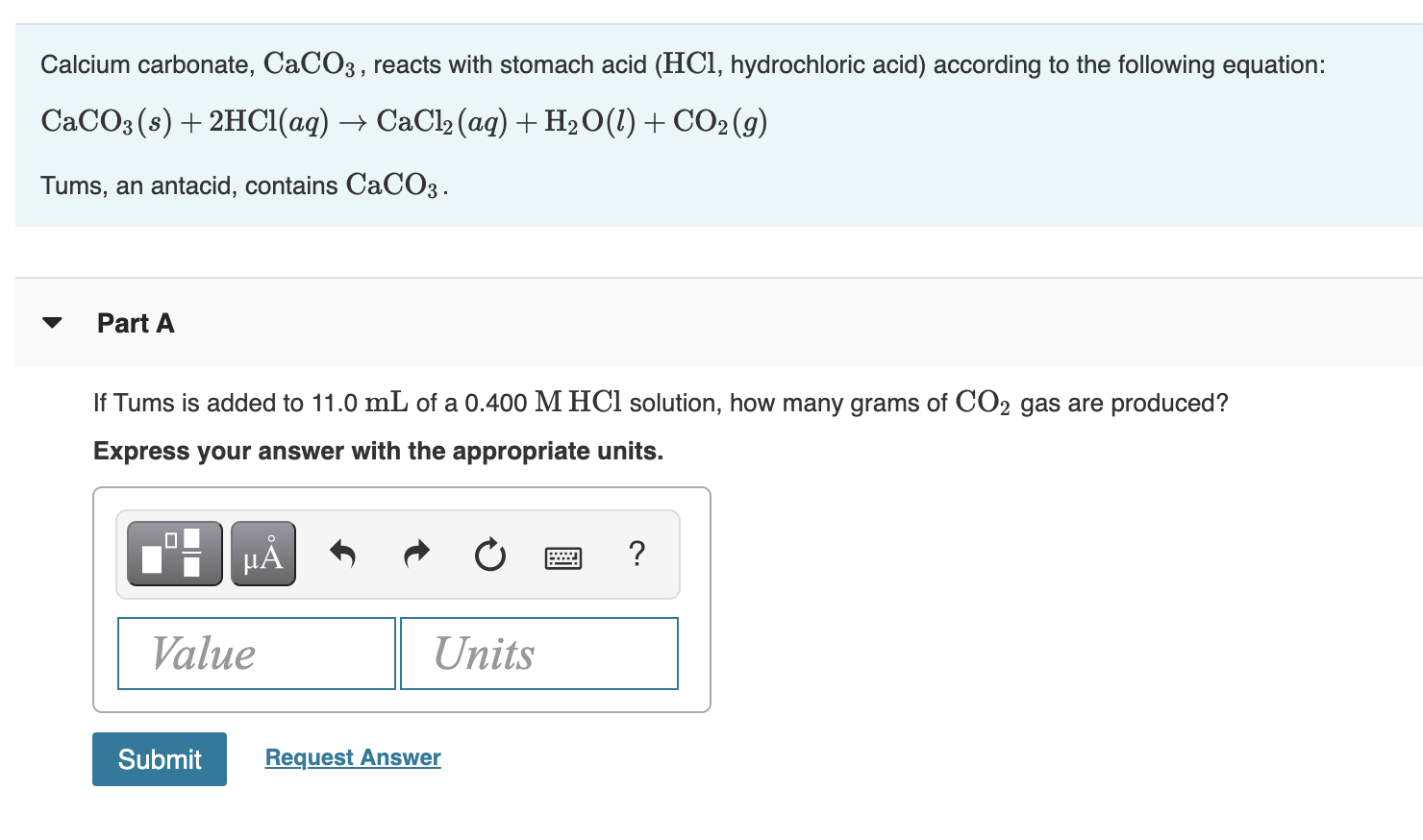Viewport: 1423px width, 840px height.
Task: Click the CaCO3 + 2HCl reaction equation
Action: [404, 122]
